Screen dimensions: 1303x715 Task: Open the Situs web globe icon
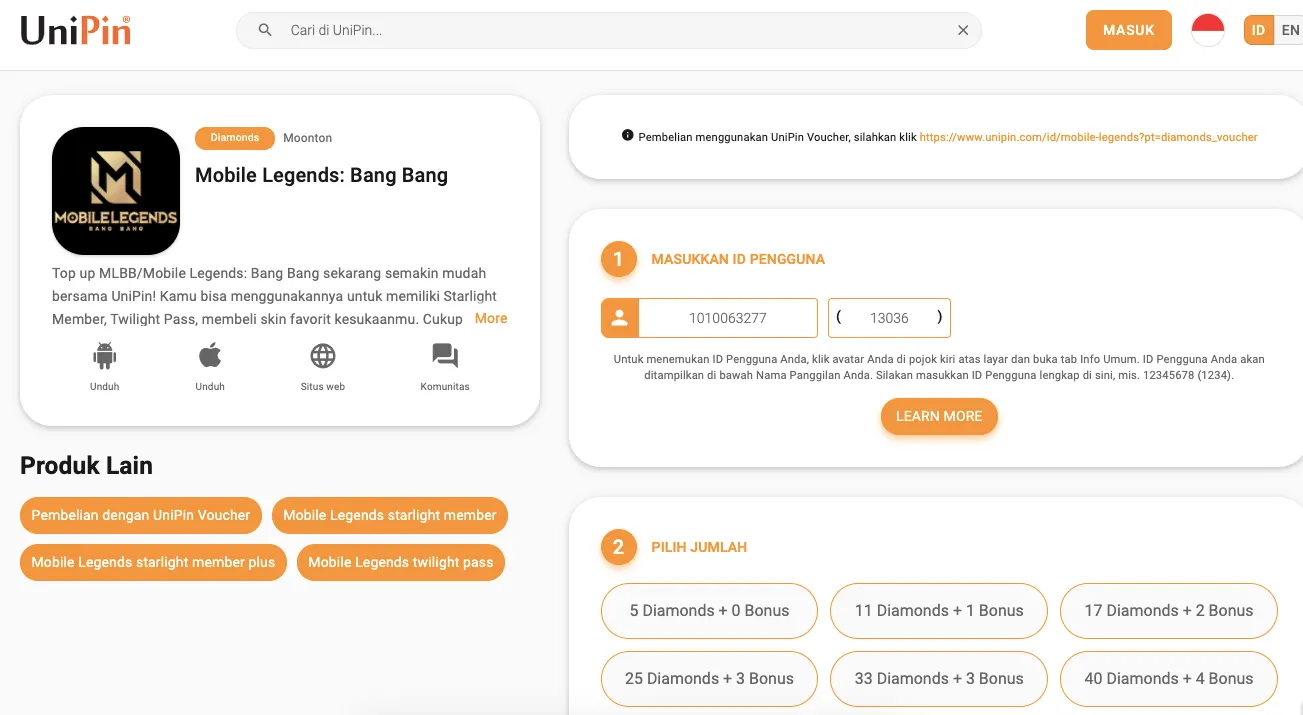pyautogui.click(x=322, y=356)
